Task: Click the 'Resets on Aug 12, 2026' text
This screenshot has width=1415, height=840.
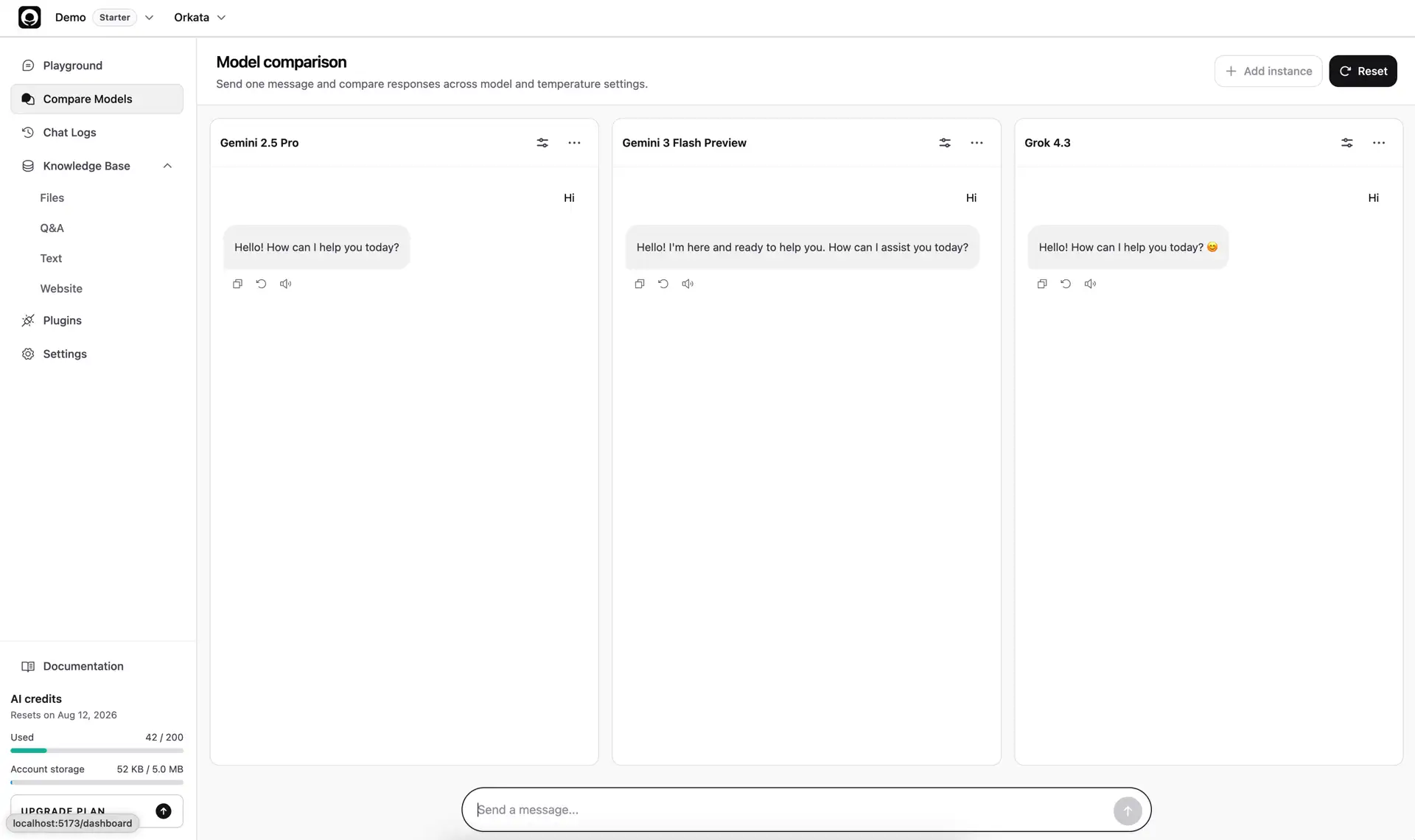Action: (x=63, y=715)
